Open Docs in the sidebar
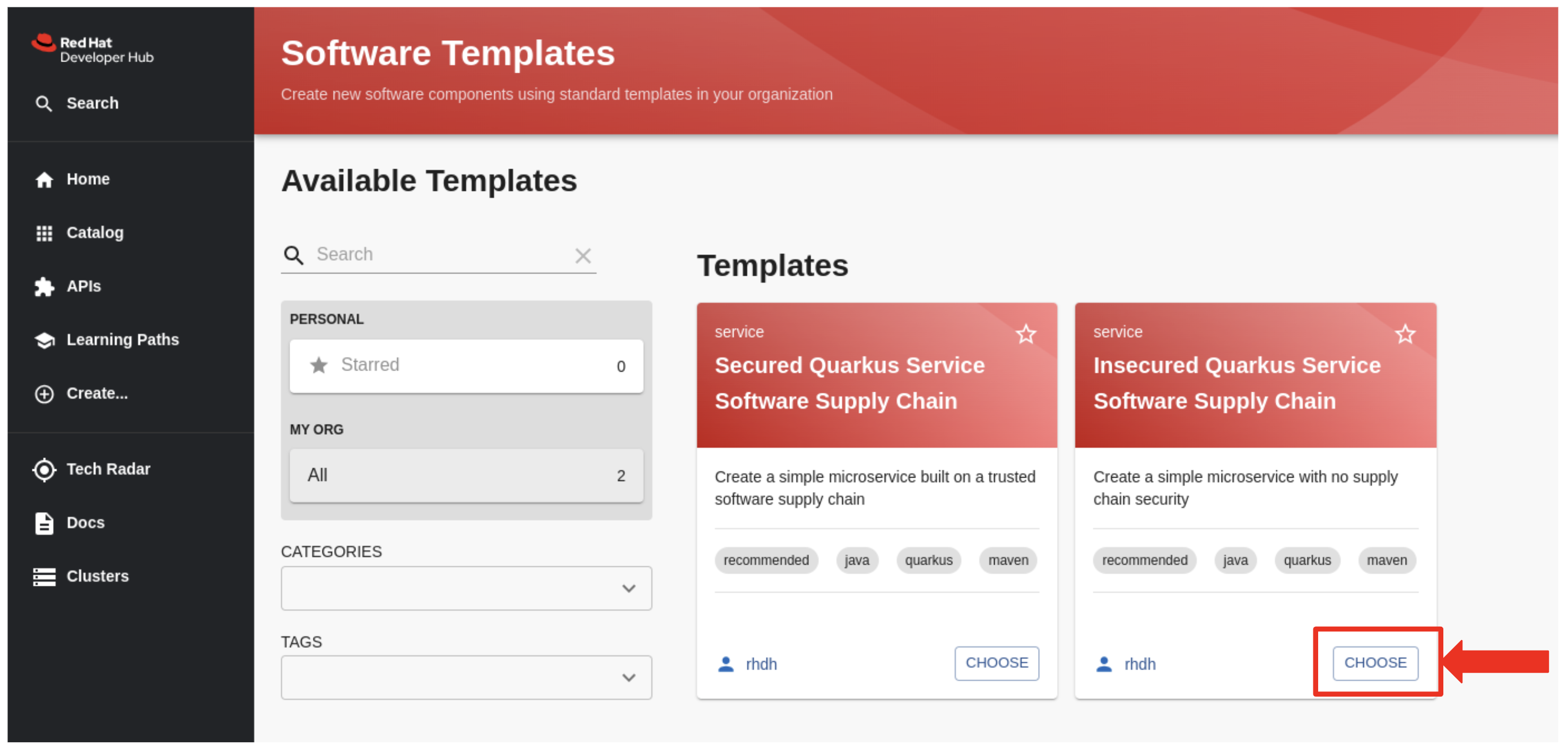1568x756 pixels. [86, 522]
